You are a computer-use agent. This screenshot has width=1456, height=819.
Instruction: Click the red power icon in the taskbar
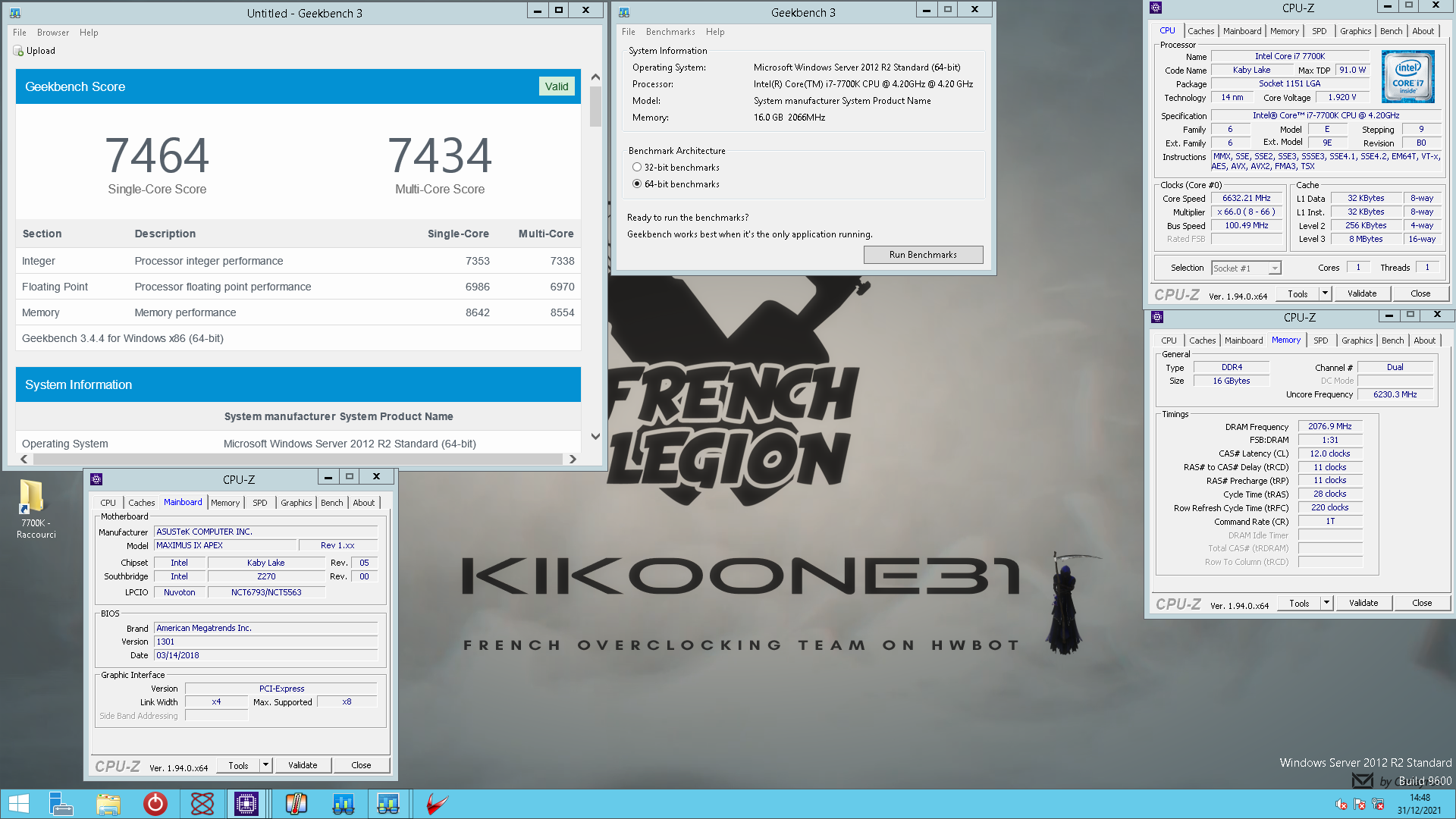point(155,804)
